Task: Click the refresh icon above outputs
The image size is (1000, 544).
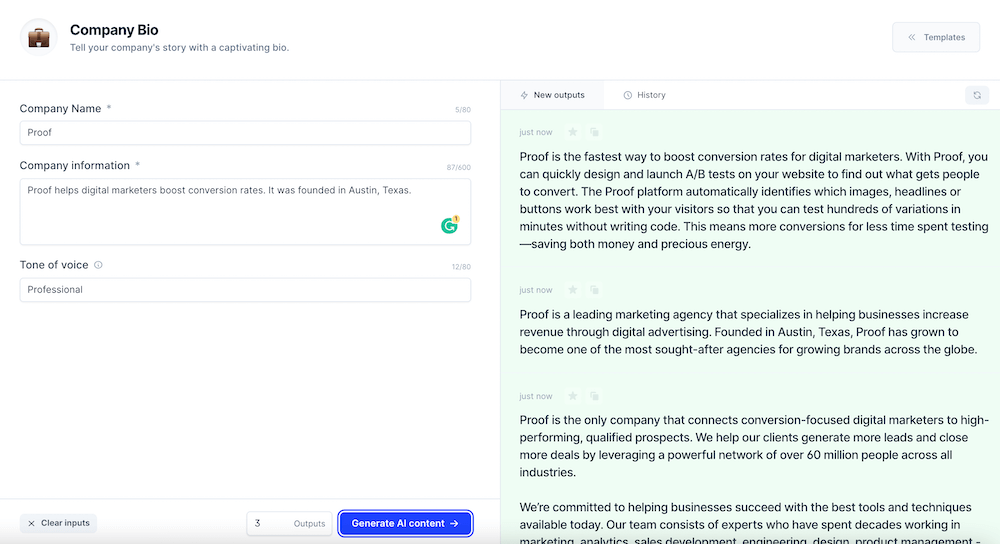Action: (x=976, y=95)
